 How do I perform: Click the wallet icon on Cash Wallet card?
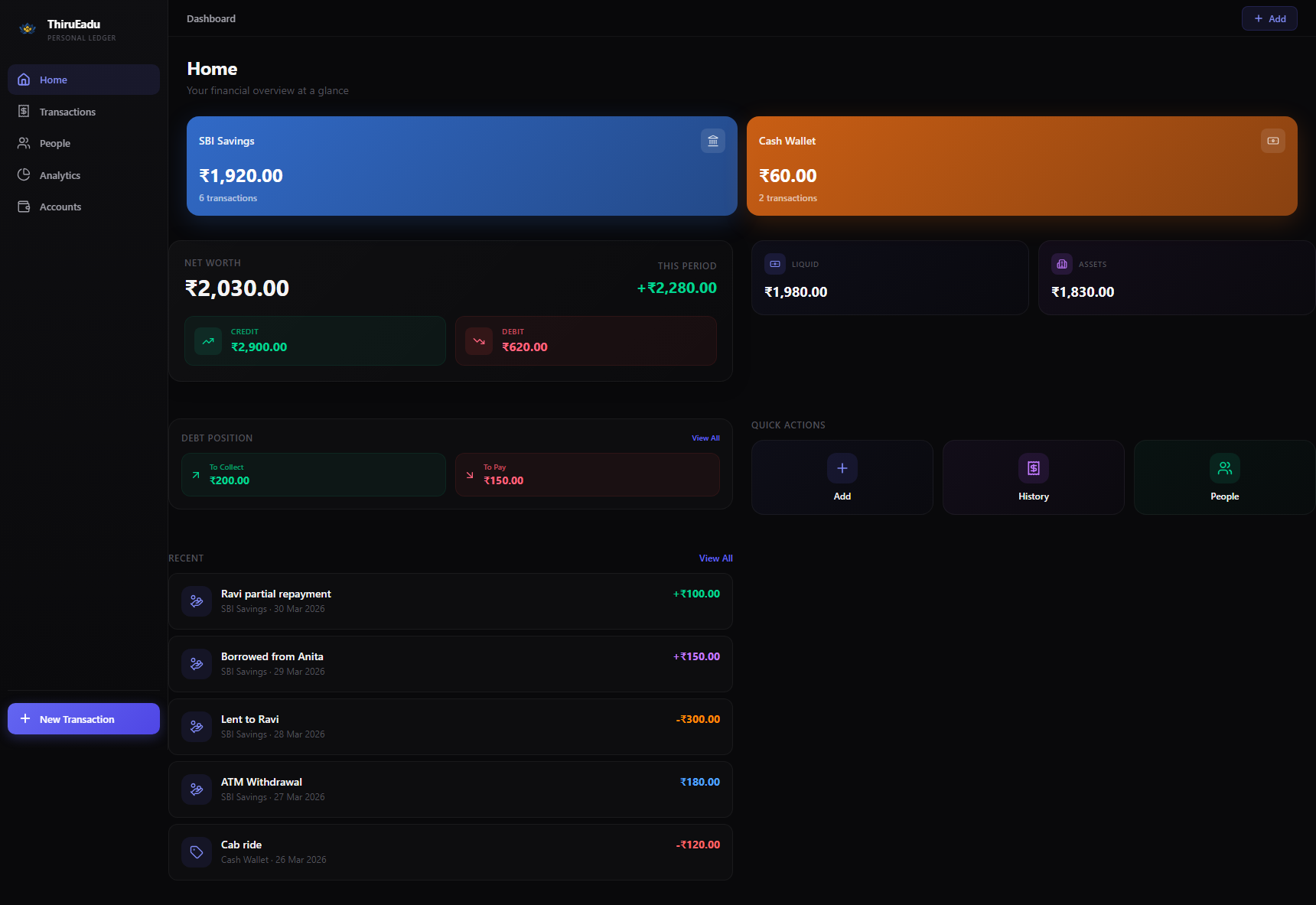coord(1272,141)
